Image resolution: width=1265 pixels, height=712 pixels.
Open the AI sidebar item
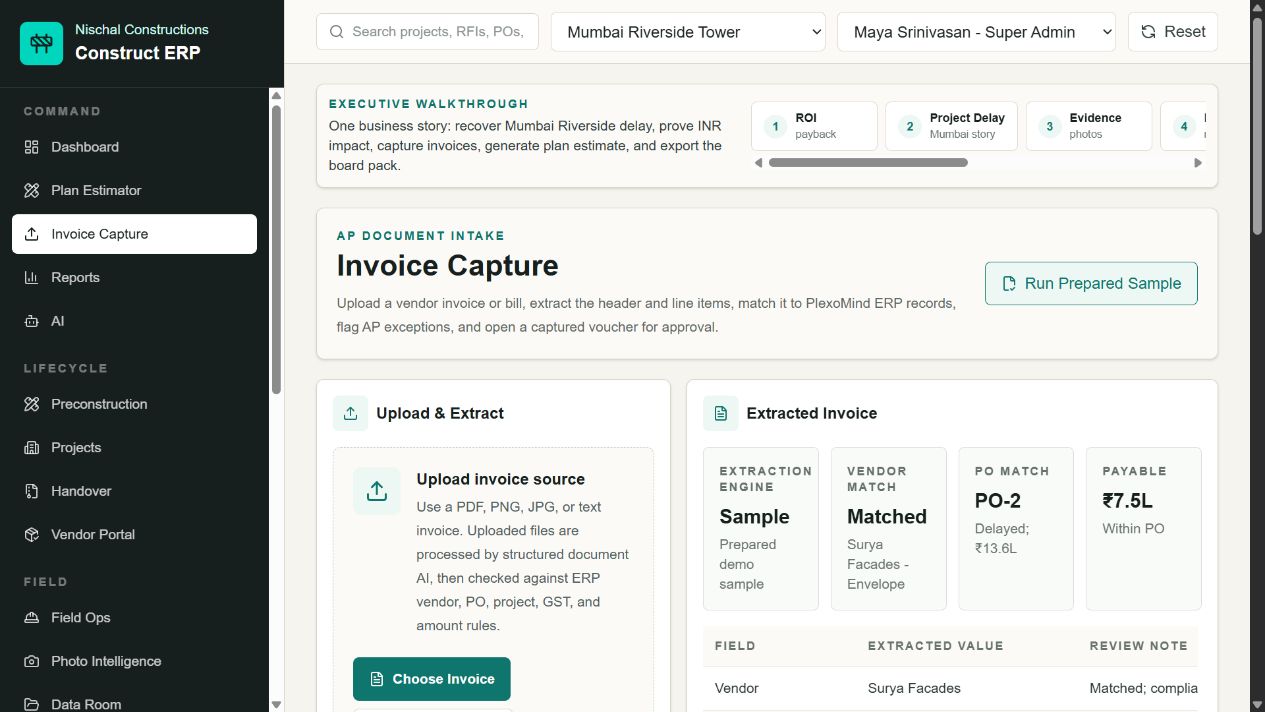pos(134,321)
